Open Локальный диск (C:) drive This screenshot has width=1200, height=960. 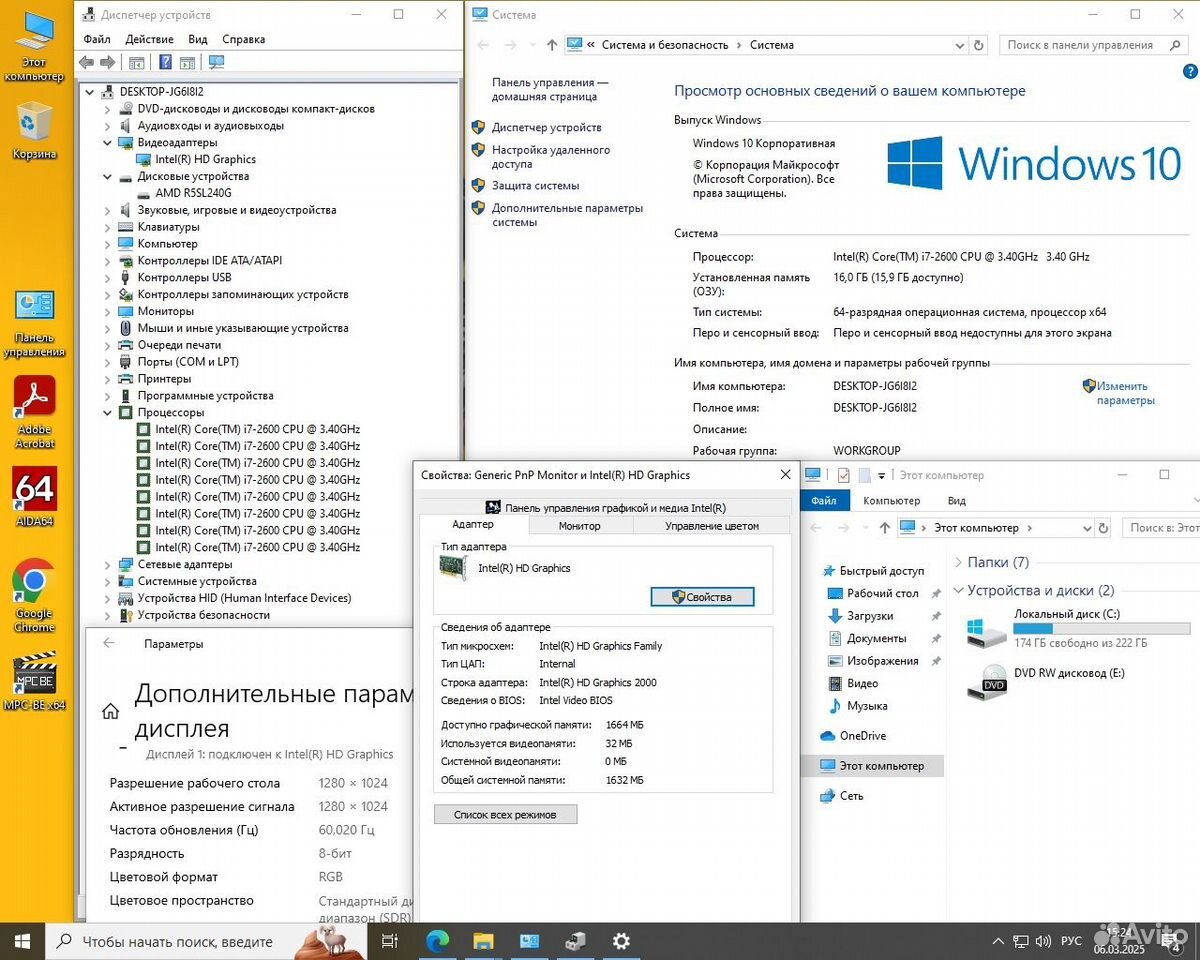[1078, 629]
